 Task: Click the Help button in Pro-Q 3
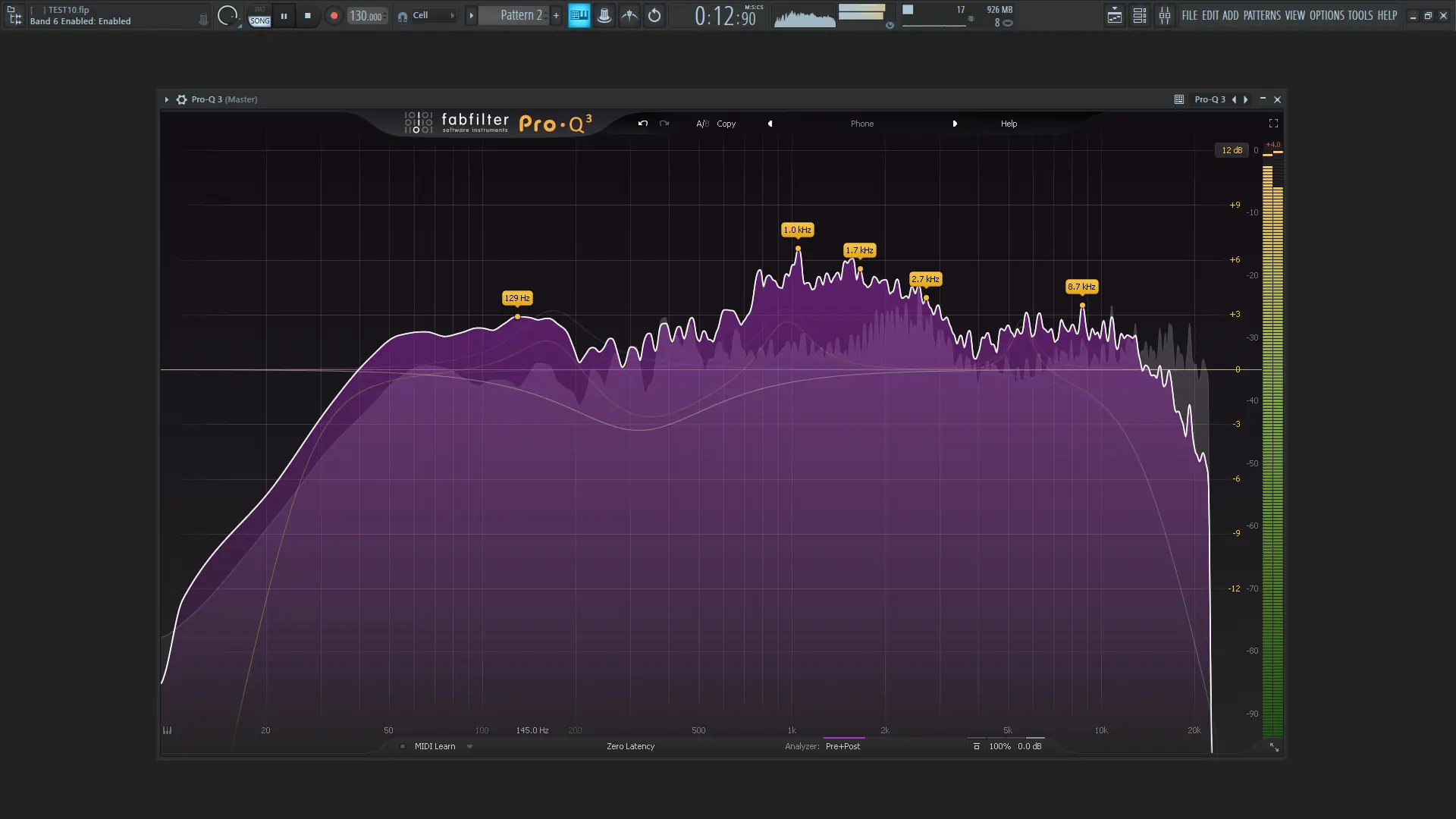1009,124
